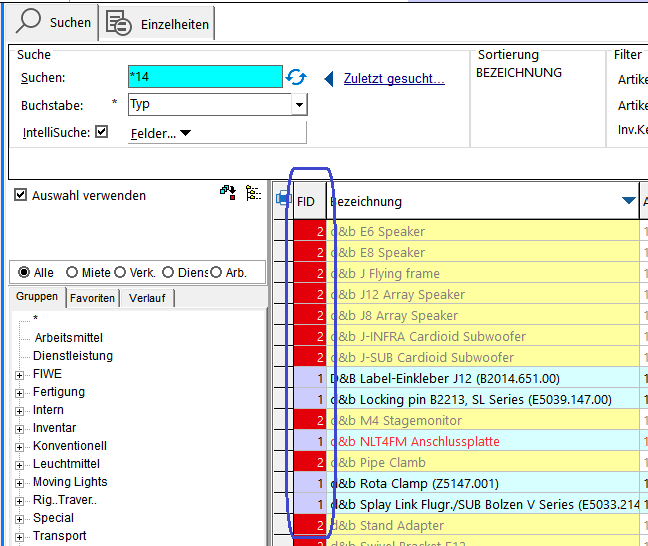This screenshot has height=546, width=648.
Task: Select the d&b Rota Clamp (Z5147.001) row
Action: pyautogui.click(x=483, y=484)
